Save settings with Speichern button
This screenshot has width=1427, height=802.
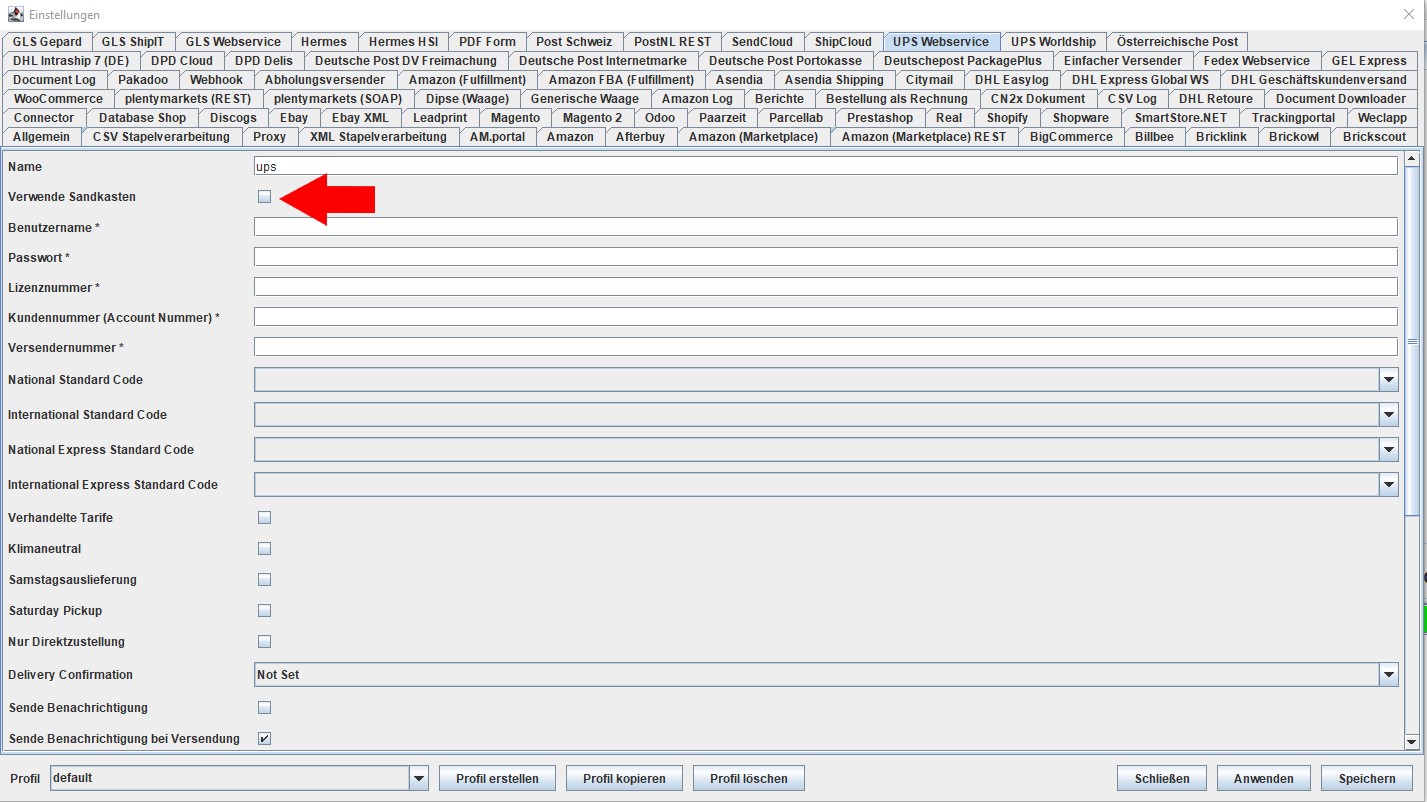click(x=1367, y=779)
